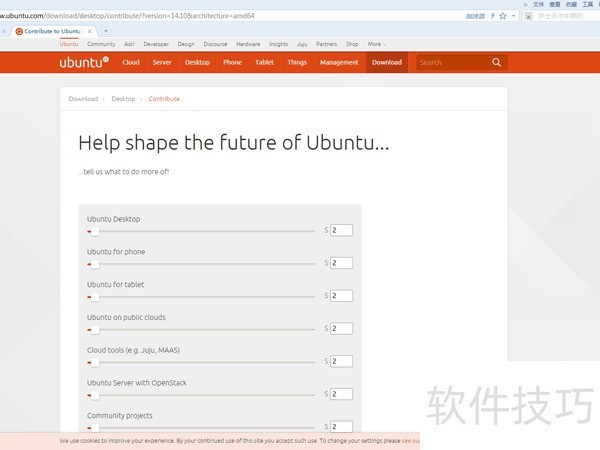Click the ubuntu logo in the navigation bar
Screen dimensions: 600x450
pyautogui.click(x=84, y=62)
